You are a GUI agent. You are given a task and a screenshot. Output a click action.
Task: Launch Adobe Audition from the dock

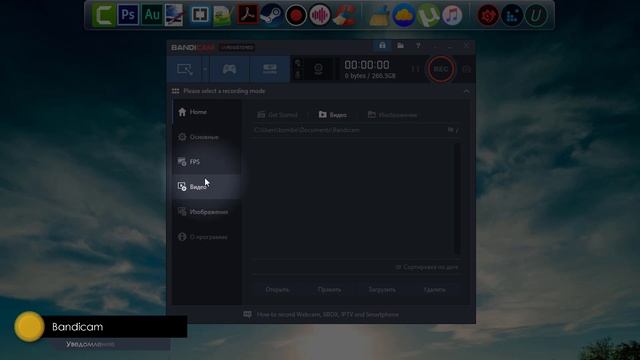pyautogui.click(x=152, y=15)
